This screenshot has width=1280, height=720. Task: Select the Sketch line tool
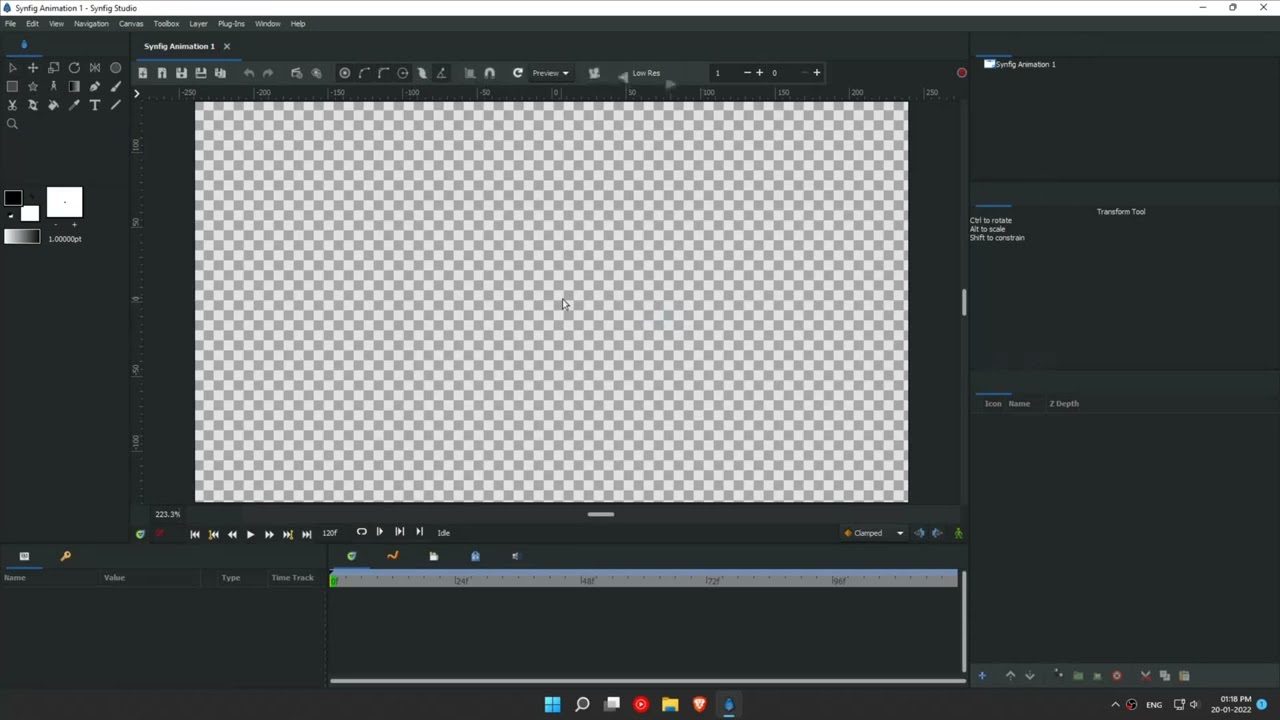pos(116,105)
